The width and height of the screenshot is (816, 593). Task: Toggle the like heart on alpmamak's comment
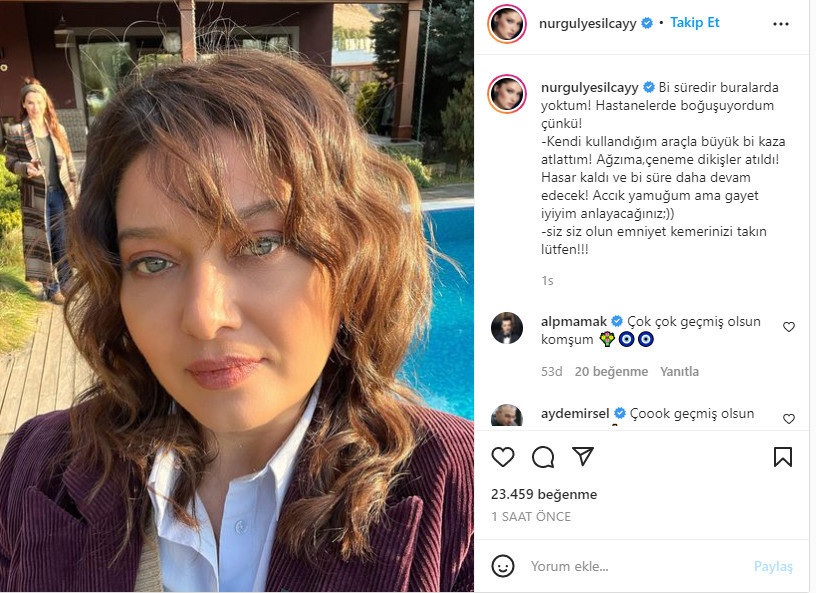(789, 325)
